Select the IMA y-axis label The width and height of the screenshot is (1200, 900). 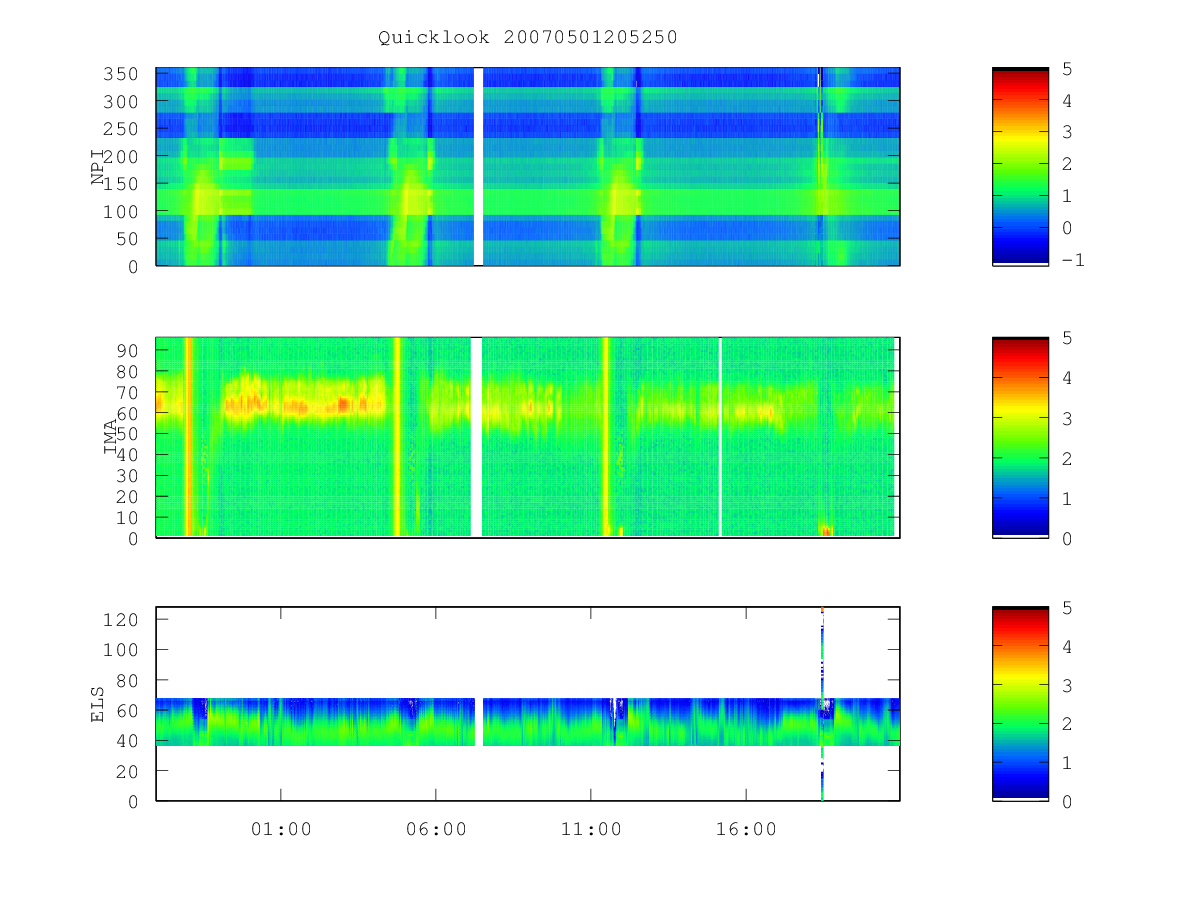111,438
